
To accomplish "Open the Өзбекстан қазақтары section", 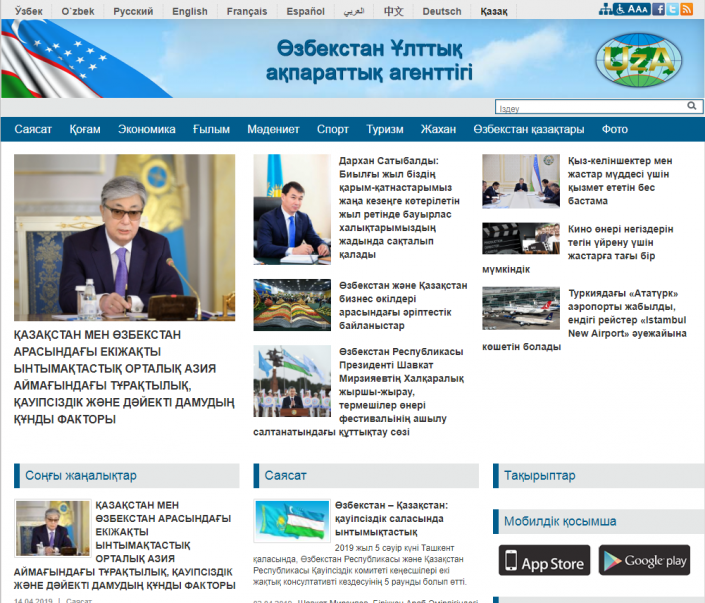I will point(529,130).
